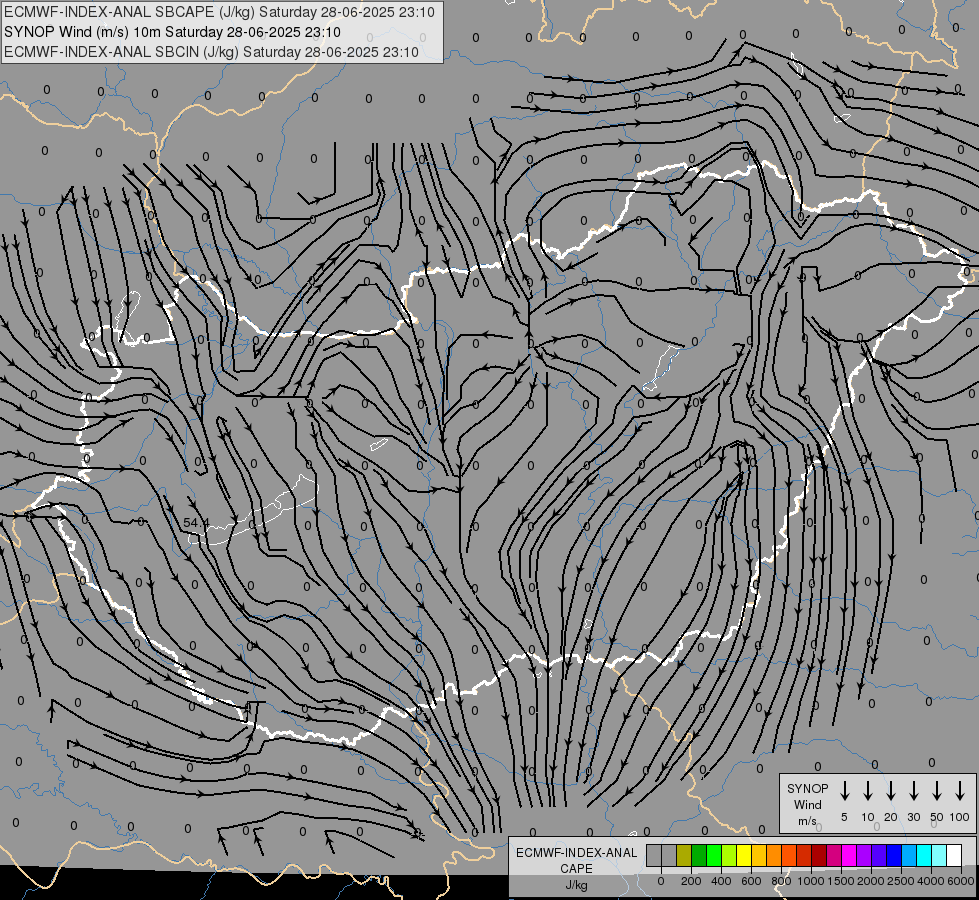Click the m/s unit in wind legend
Image resolution: width=979 pixels, height=900 pixels.
(x=807, y=821)
